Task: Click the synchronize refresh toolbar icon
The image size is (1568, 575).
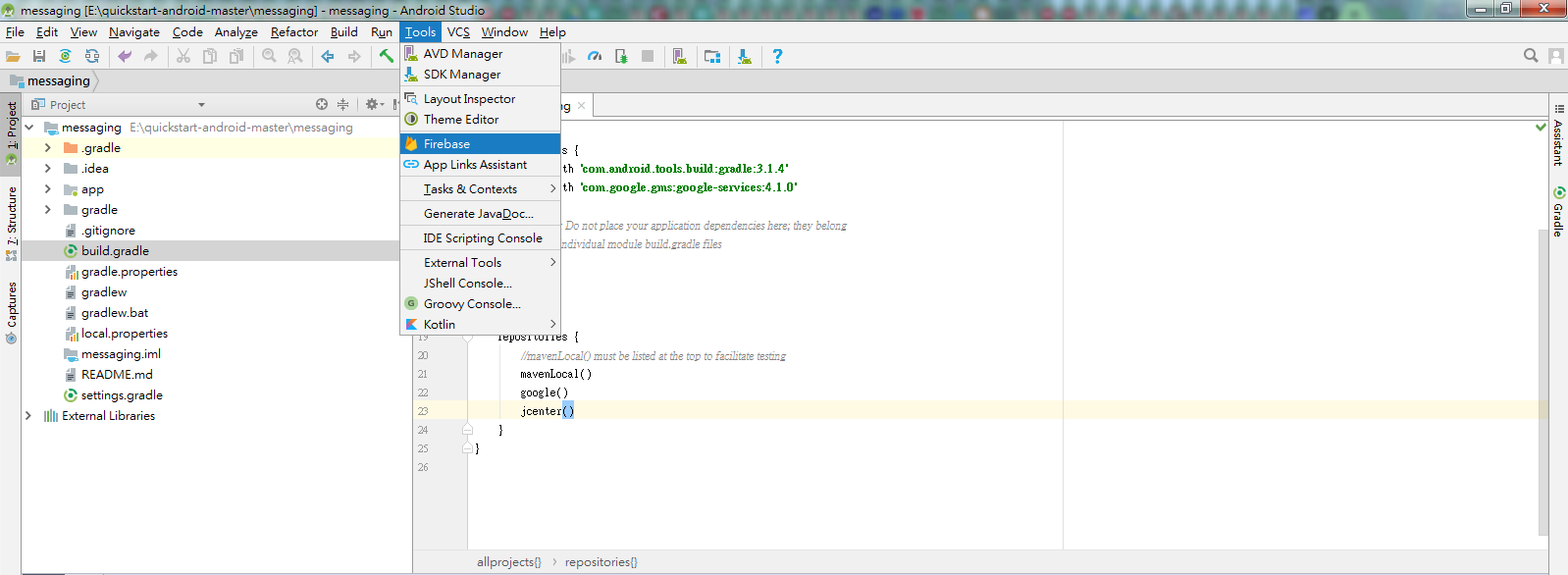Action: click(x=91, y=57)
